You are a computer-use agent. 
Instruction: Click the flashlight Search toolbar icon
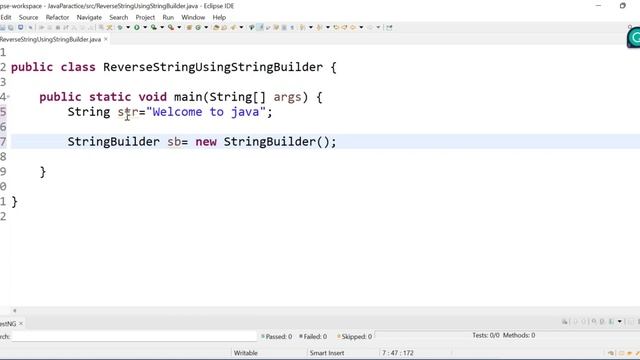click(233, 27)
